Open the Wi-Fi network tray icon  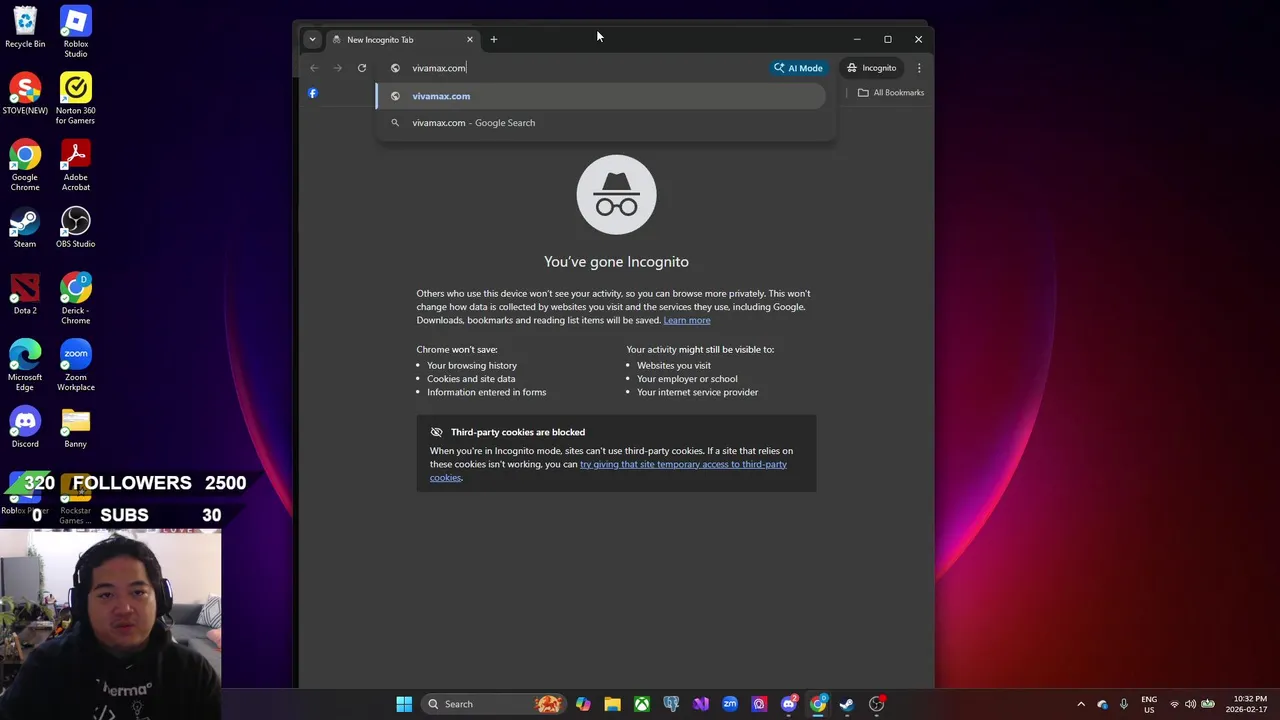tap(1174, 704)
